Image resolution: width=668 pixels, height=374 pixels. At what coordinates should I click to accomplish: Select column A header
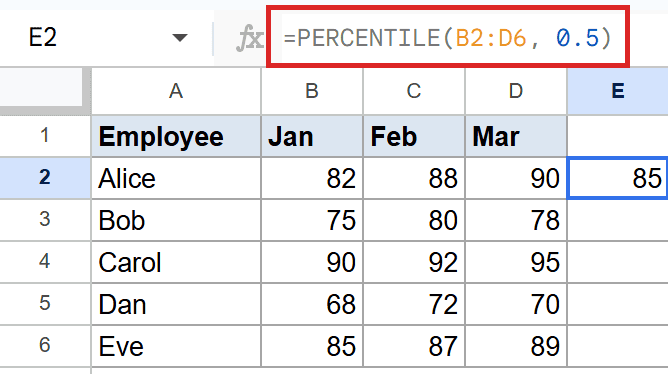coord(176,91)
